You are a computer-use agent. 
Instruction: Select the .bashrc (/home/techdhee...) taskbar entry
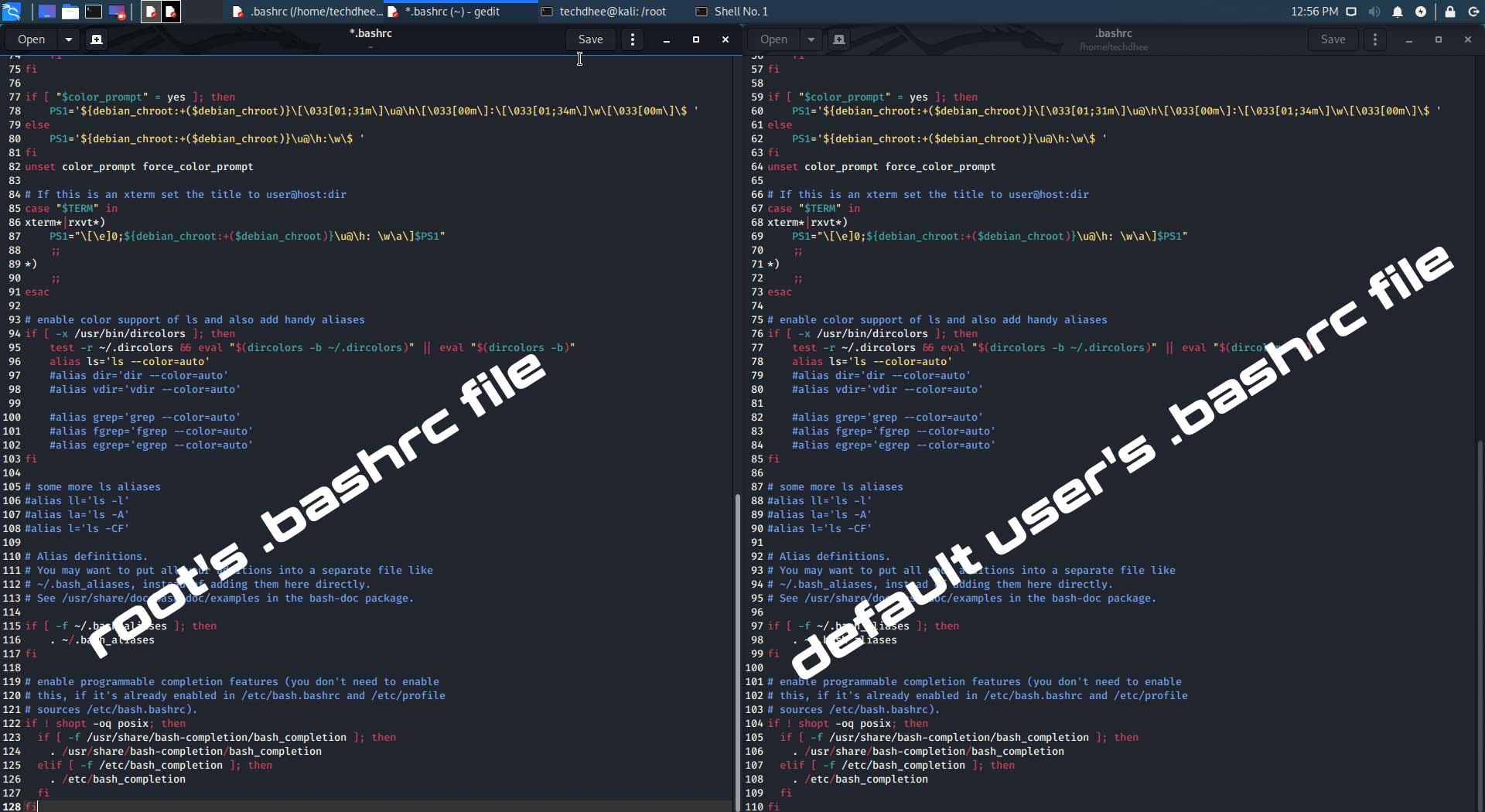coord(307,11)
